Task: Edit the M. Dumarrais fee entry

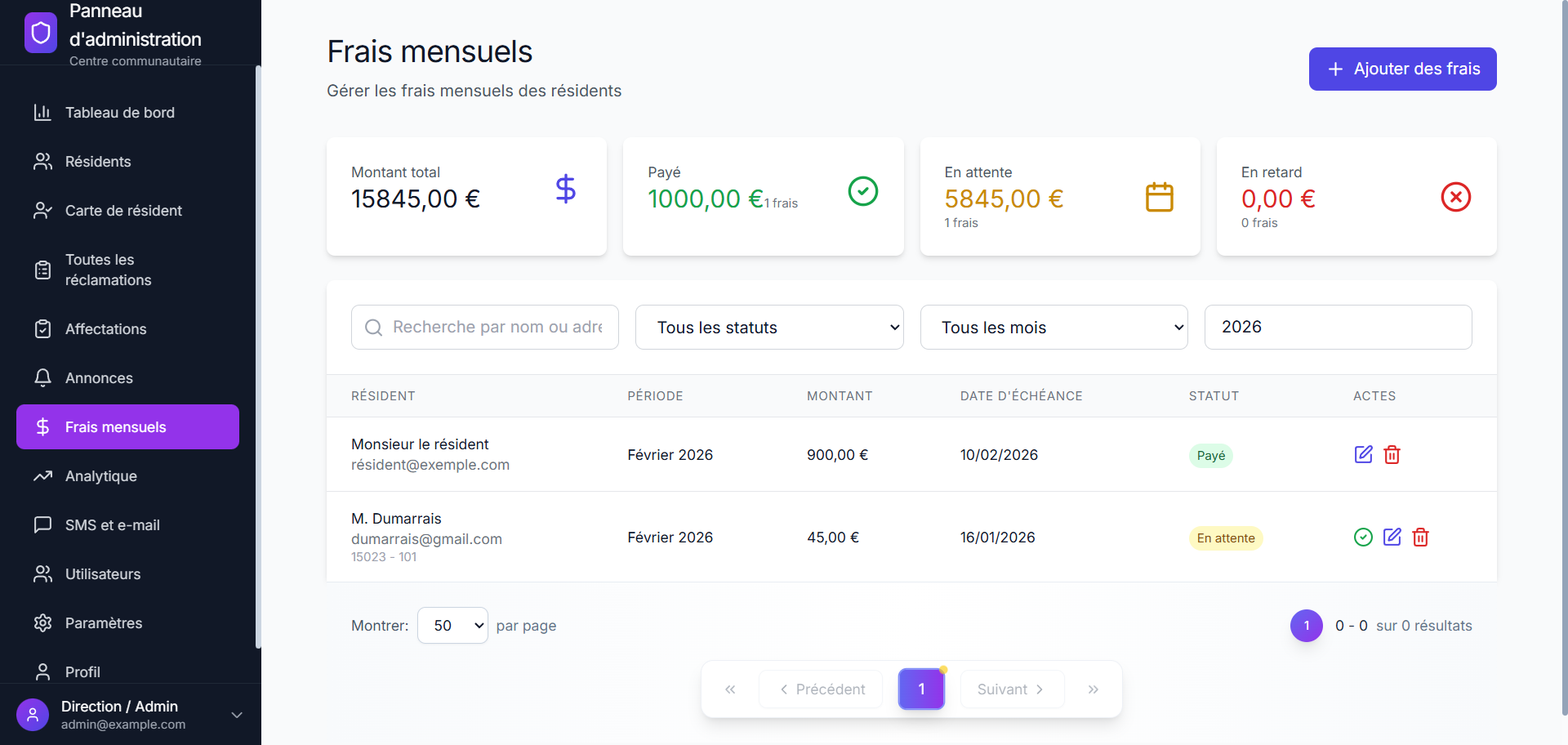Action: (1392, 537)
